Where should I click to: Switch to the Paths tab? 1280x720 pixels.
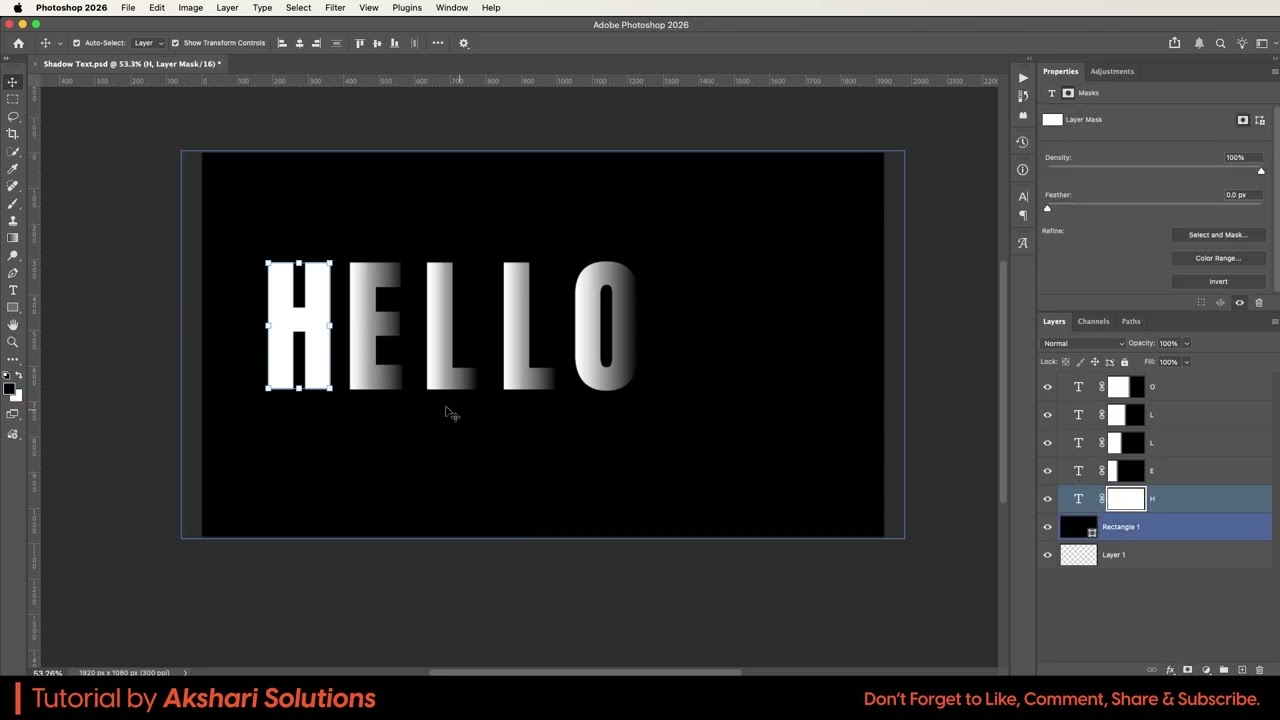tap(1131, 322)
